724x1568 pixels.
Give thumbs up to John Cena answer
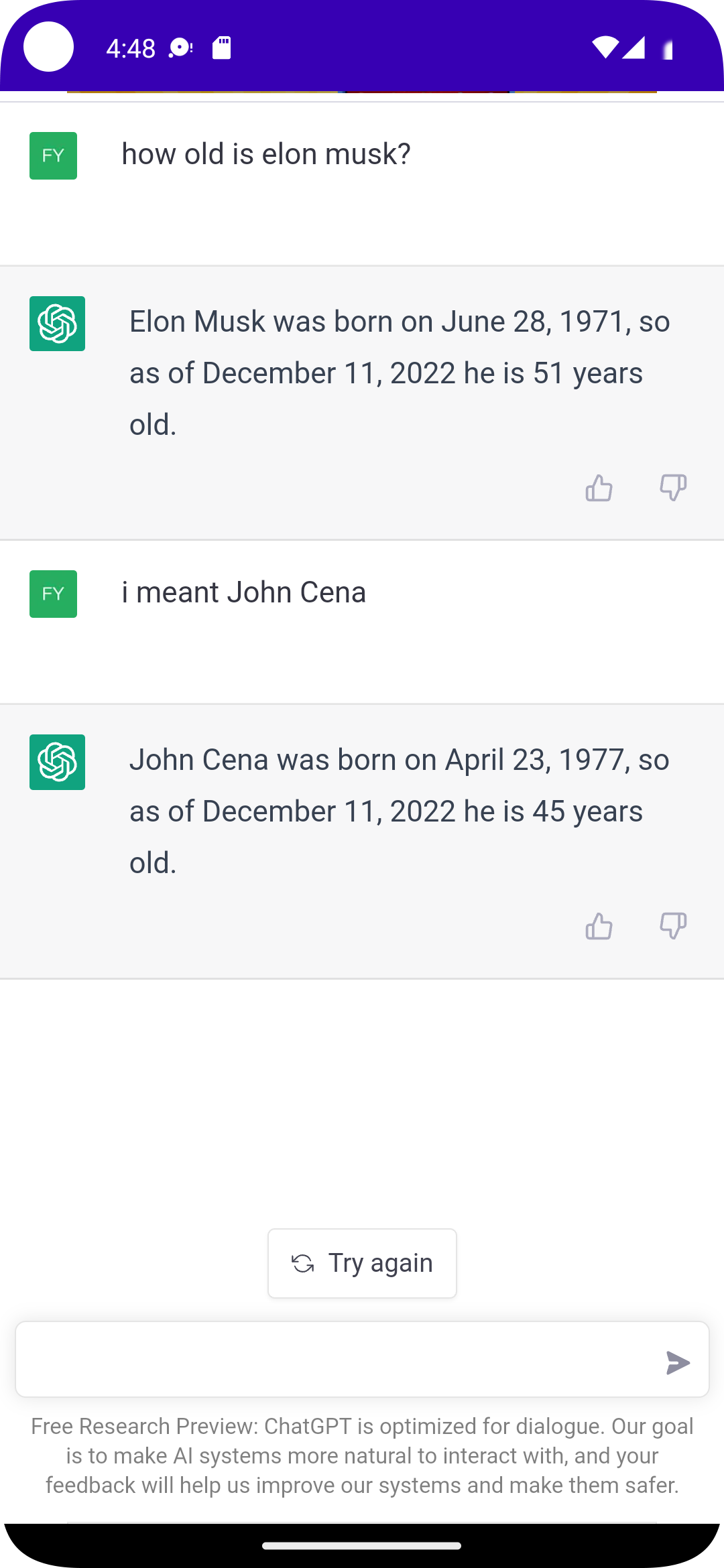pyautogui.click(x=599, y=926)
